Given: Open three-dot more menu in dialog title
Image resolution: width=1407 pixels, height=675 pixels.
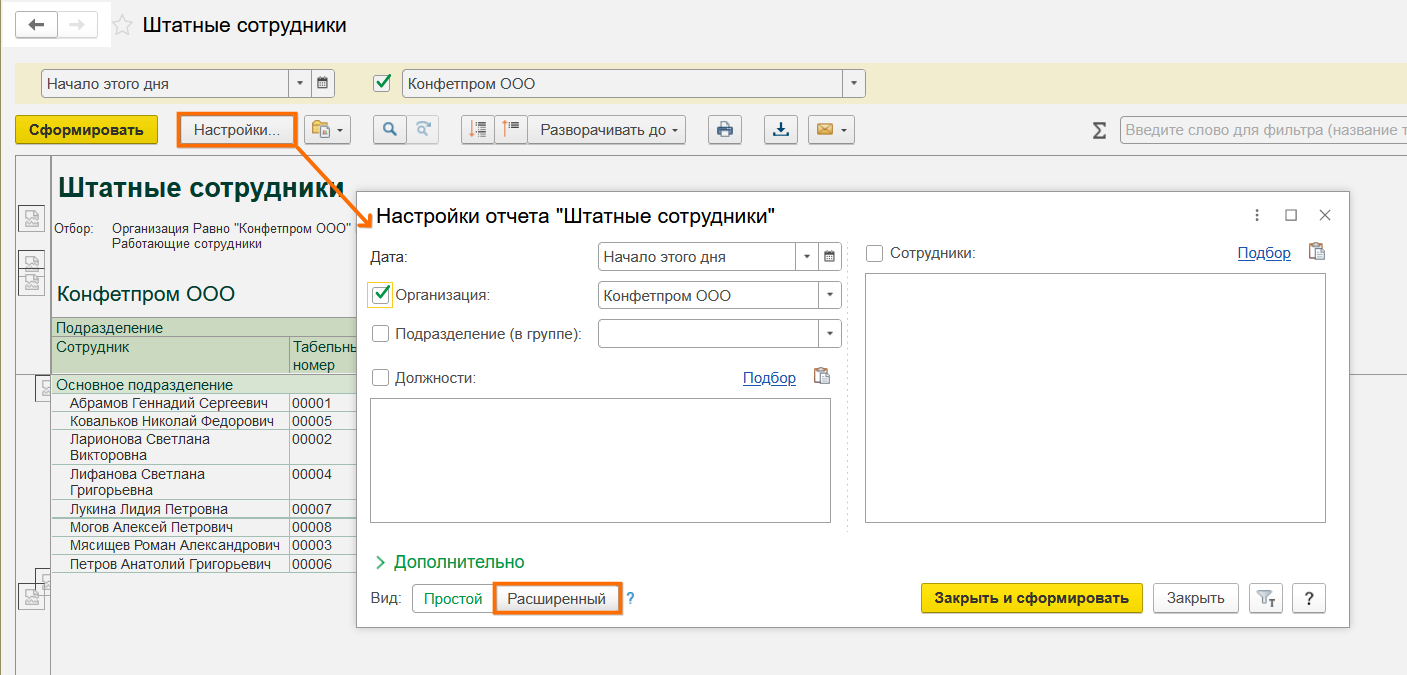Looking at the screenshot, I should (x=1257, y=215).
